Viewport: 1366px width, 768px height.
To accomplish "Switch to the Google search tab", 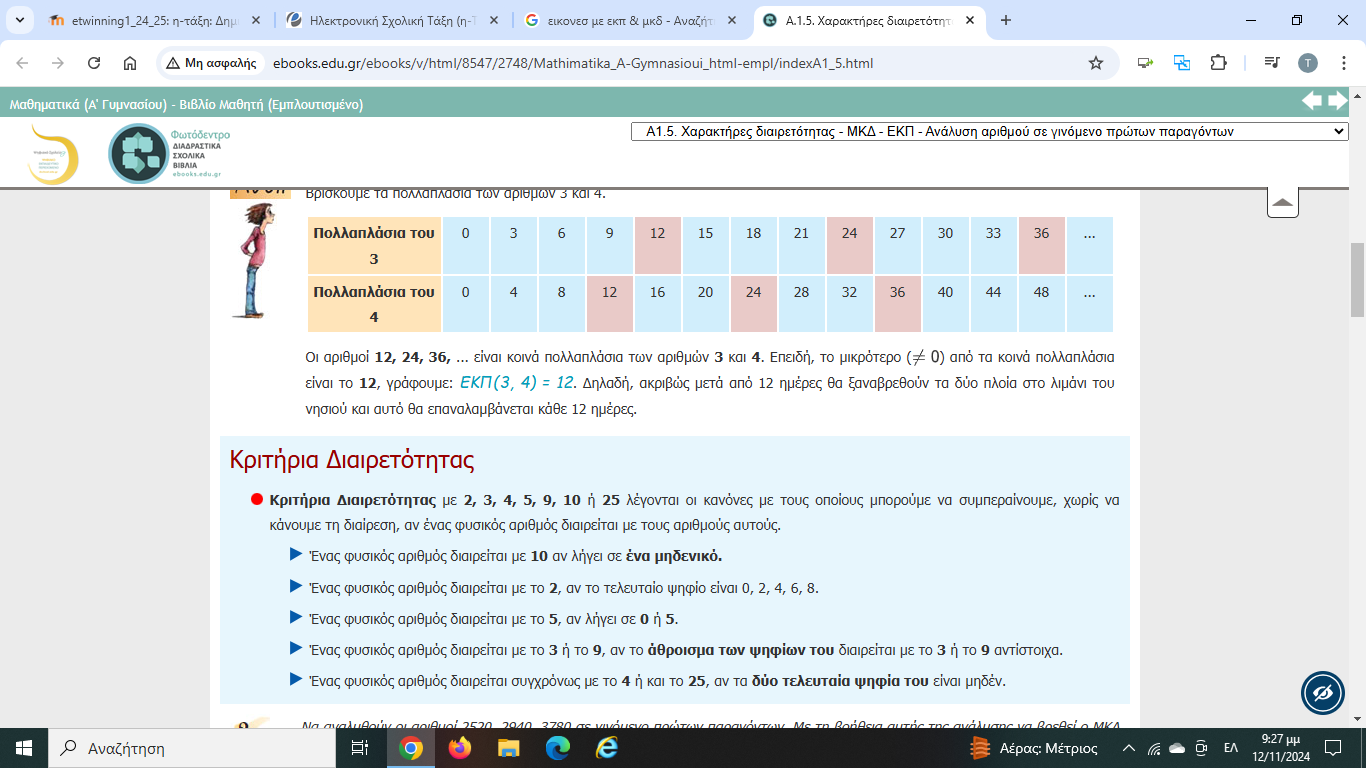I will 628,20.
